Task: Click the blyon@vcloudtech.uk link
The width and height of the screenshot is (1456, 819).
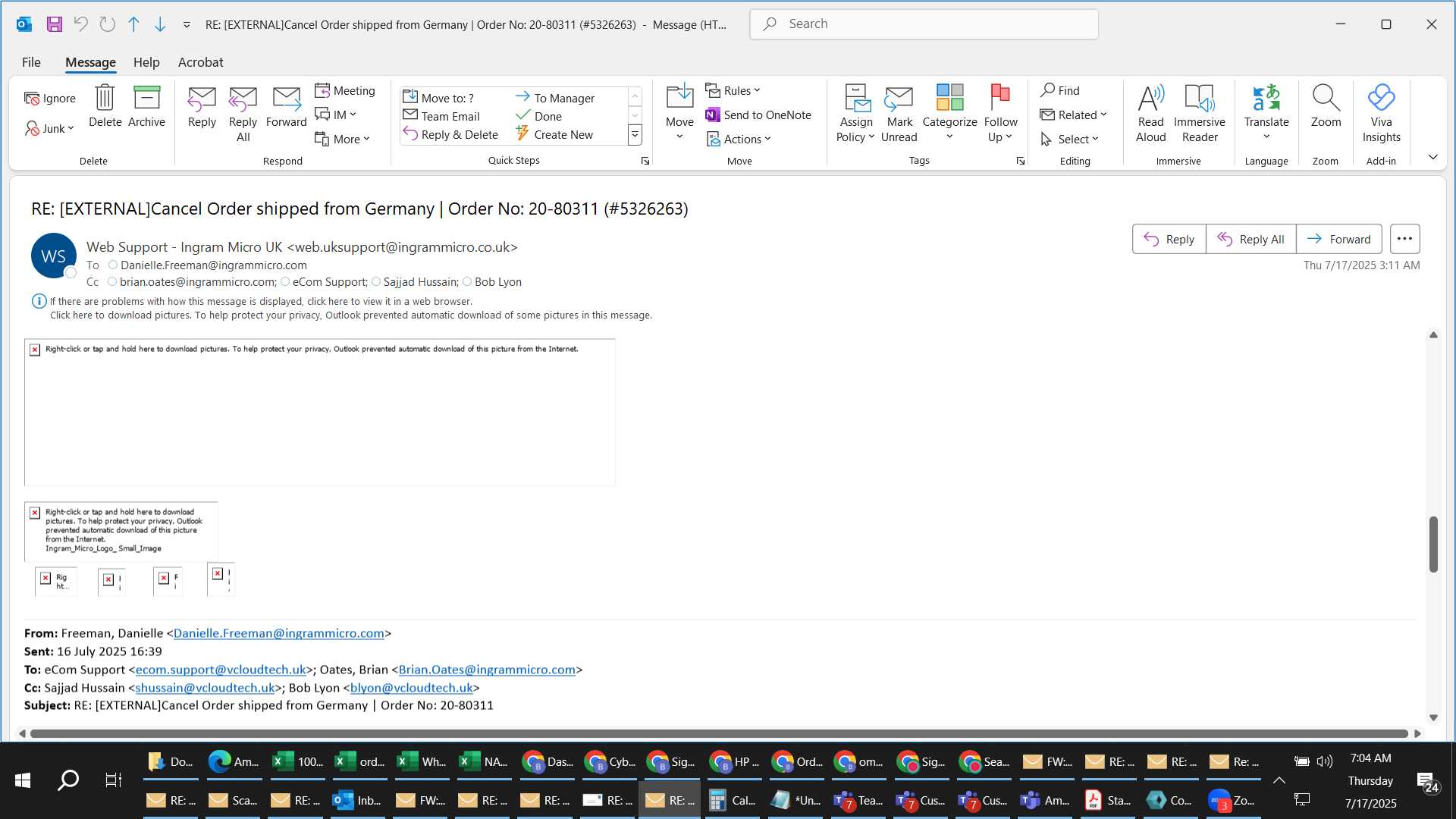Action: [x=412, y=688]
